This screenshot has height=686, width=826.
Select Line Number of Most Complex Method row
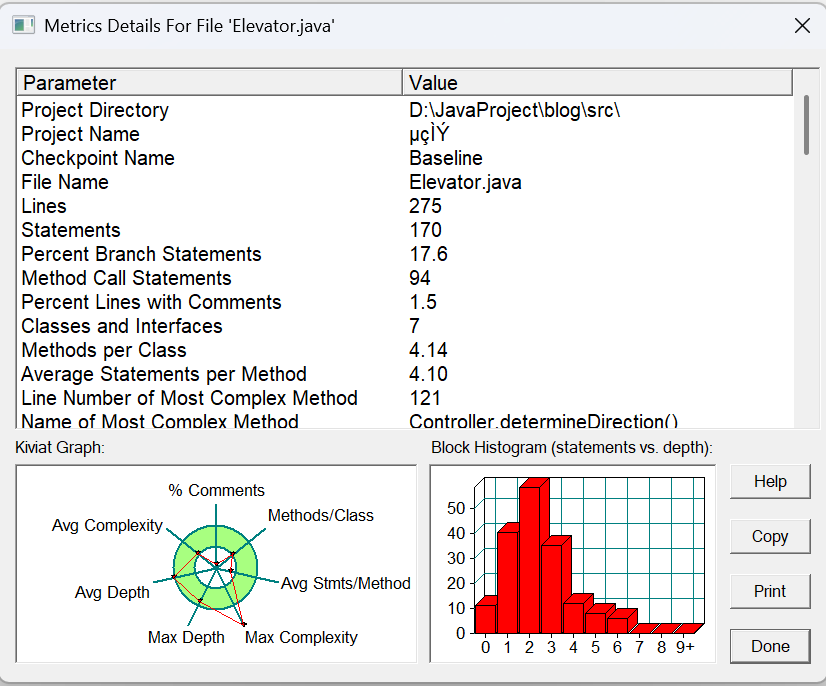point(405,398)
